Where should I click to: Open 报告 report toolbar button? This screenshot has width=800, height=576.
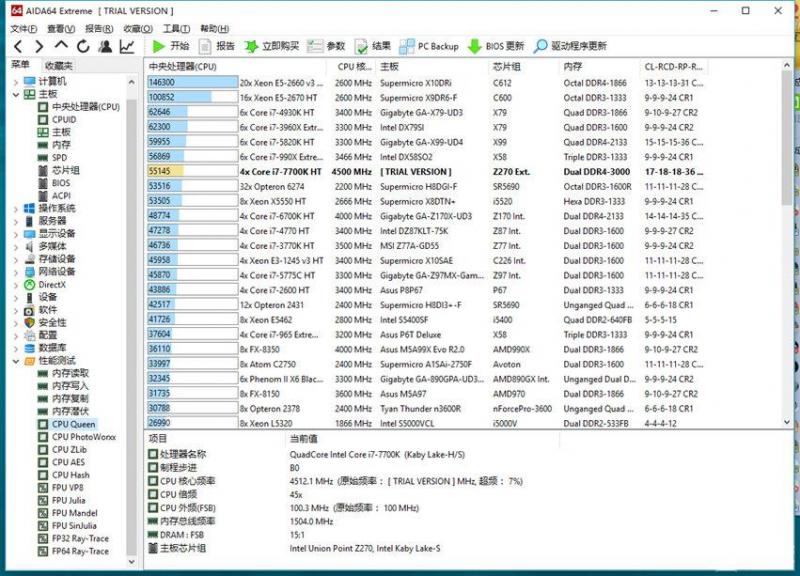tap(217, 46)
